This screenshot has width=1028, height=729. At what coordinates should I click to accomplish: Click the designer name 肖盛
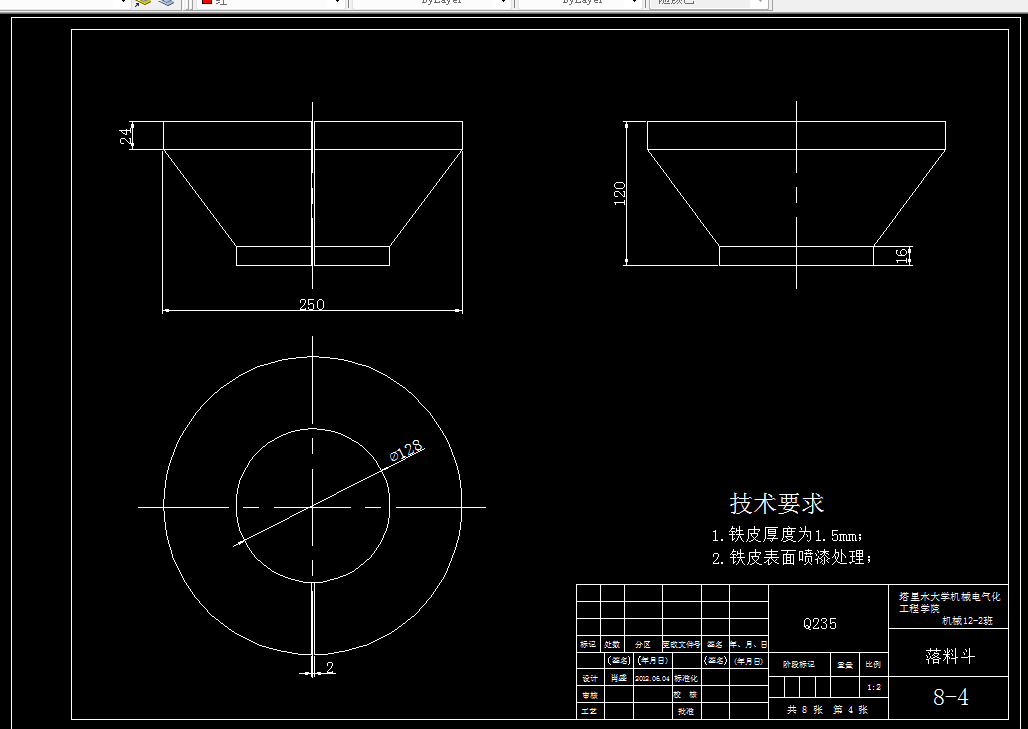[x=619, y=678]
